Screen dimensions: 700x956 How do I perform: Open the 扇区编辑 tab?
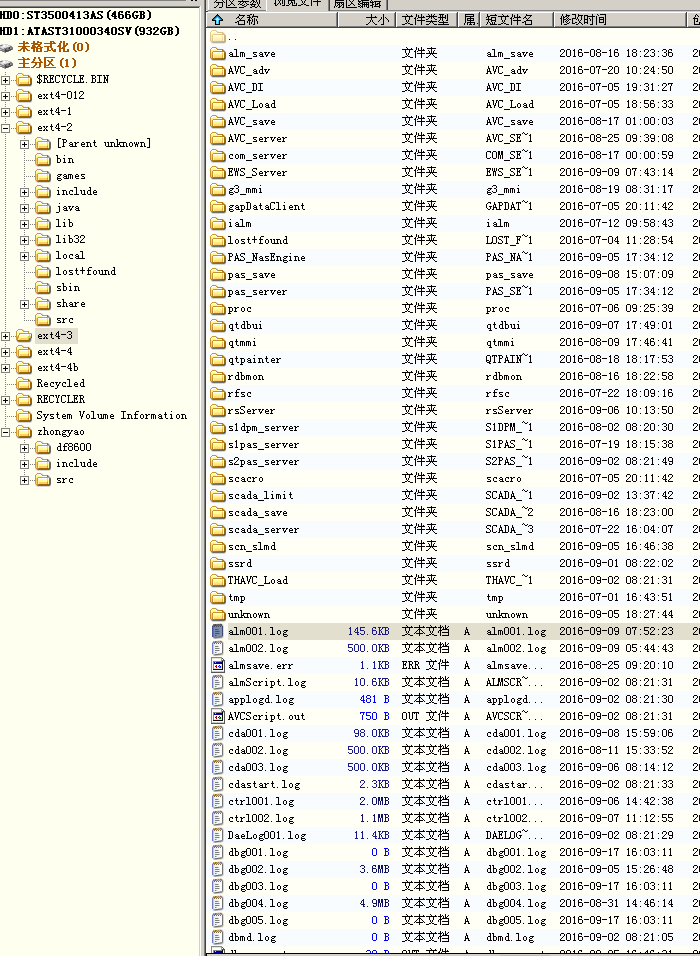[x=358, y=4]
